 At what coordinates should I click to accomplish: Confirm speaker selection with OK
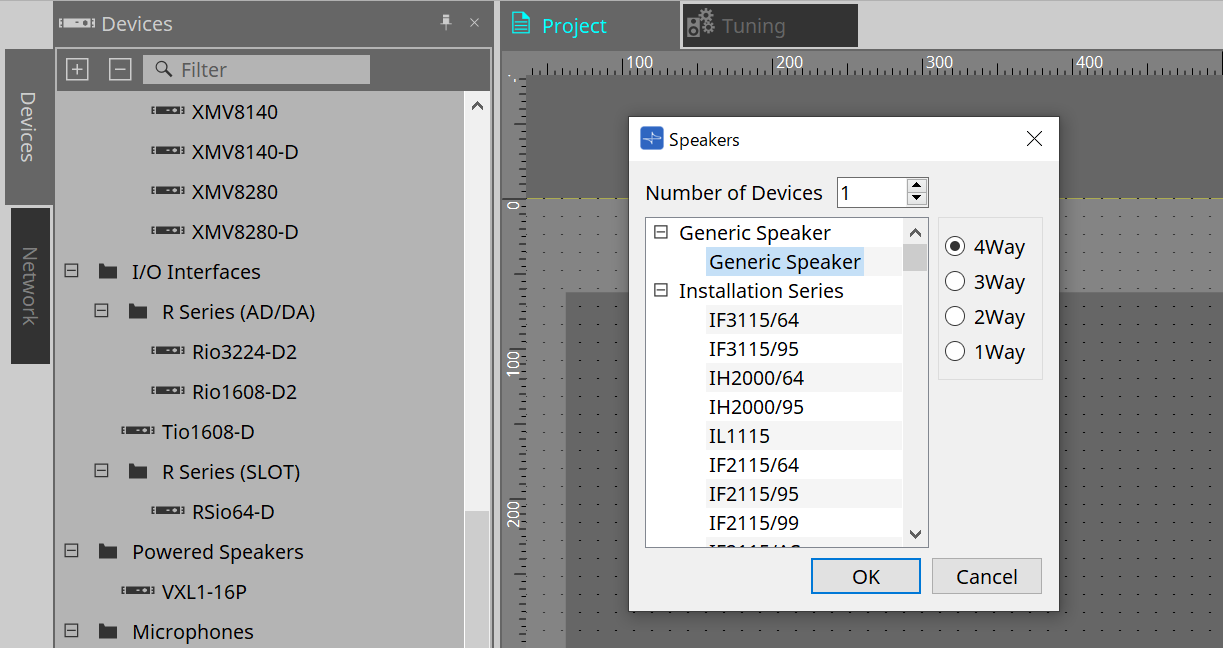click(x=865, y=576)
